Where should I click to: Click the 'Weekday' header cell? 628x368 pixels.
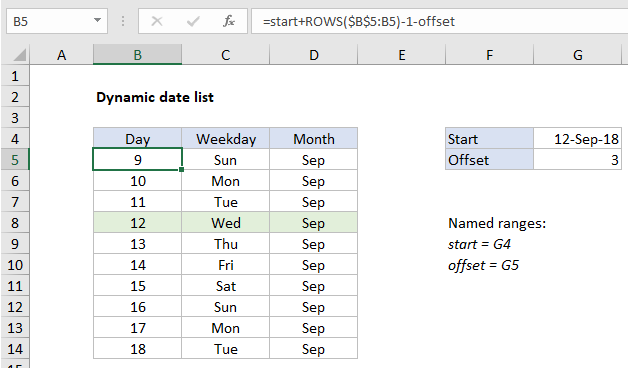point(225,139)
